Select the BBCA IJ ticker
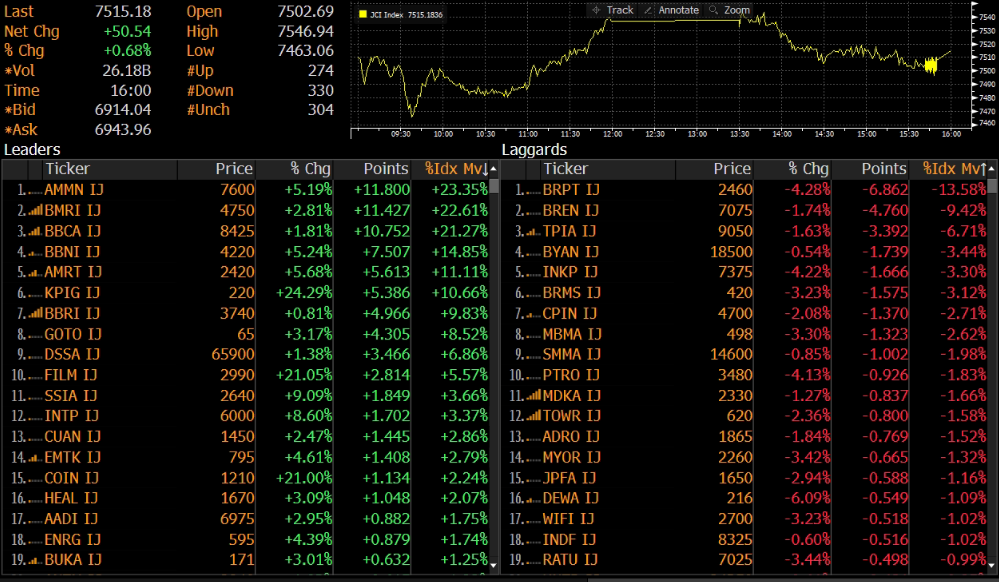 point(73,231)
